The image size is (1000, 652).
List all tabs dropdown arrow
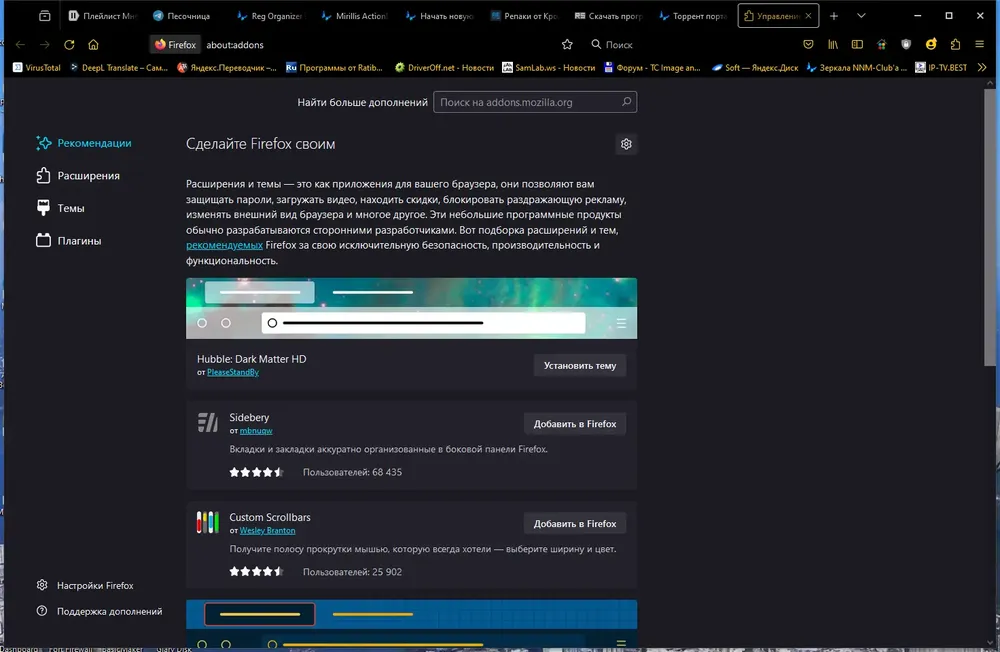(861, 16)
